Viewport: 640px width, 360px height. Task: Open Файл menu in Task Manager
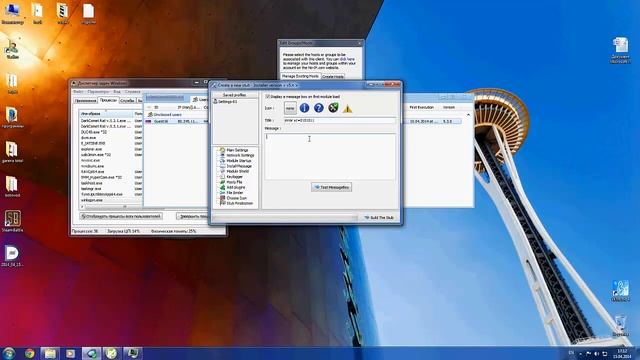[x=78, y=92]
